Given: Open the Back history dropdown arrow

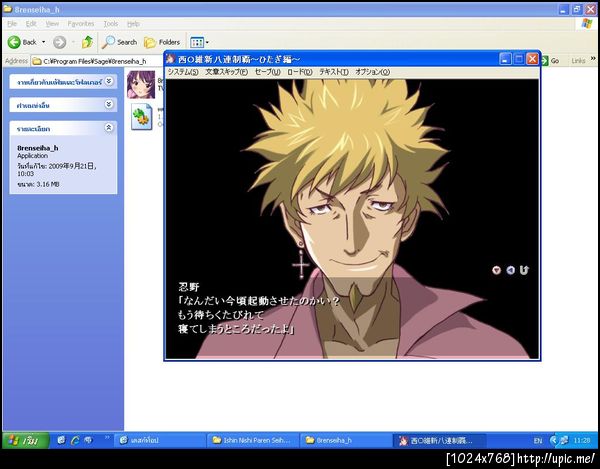Looking at the screenshot, I should (43, 42).
